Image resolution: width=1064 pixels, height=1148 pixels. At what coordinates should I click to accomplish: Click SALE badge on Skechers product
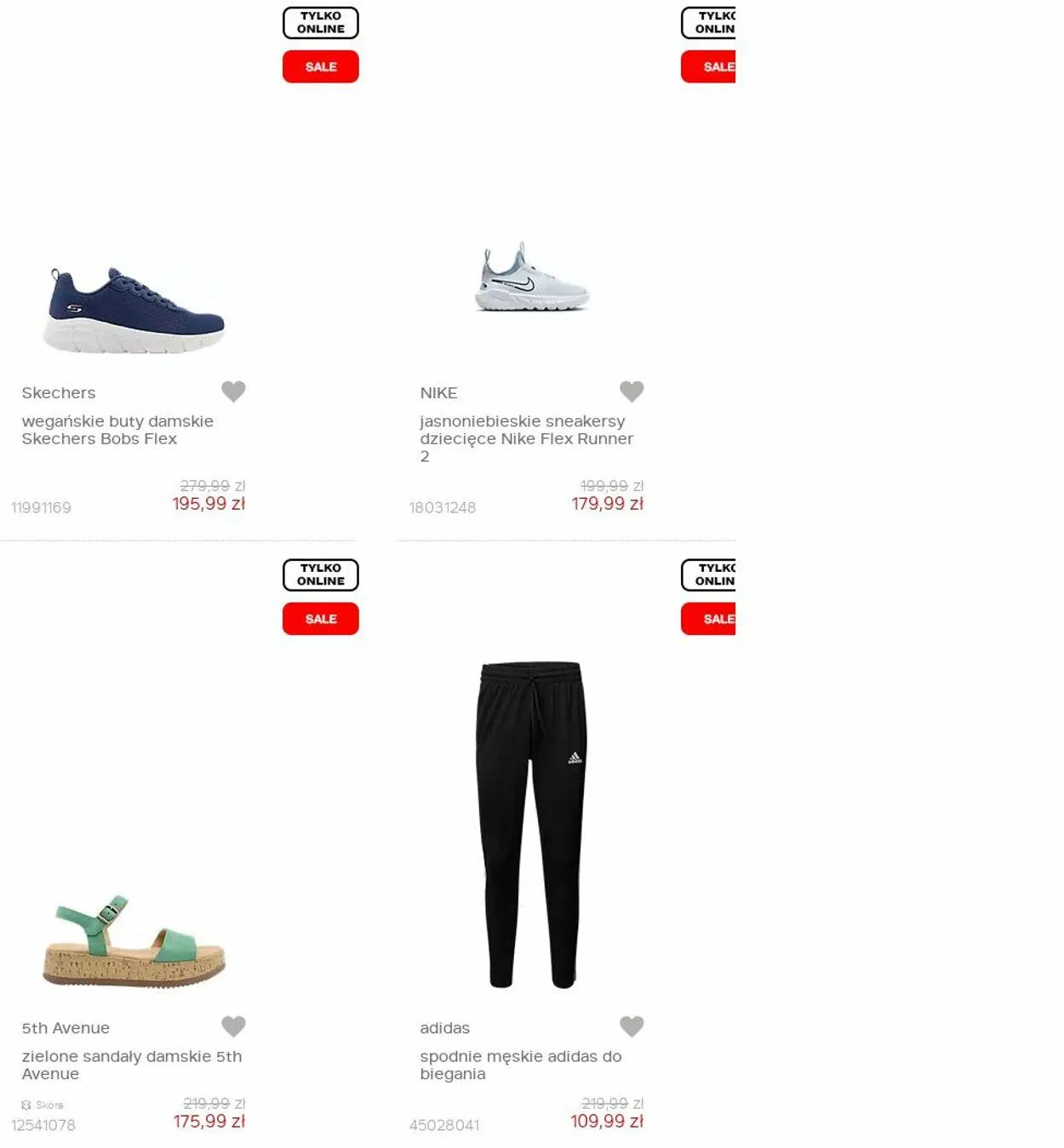[321, 66]
